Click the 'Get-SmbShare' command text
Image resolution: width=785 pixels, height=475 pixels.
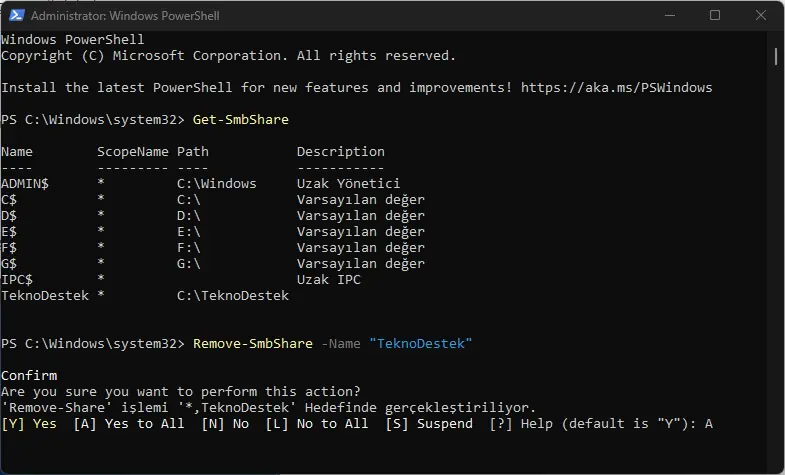[x=241, y=120]
